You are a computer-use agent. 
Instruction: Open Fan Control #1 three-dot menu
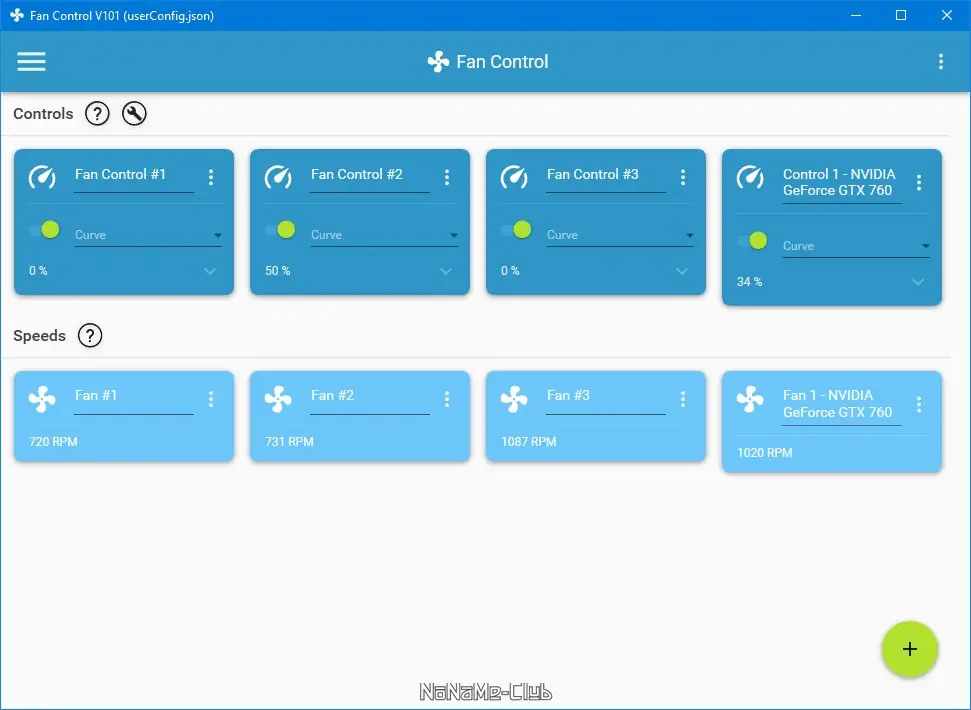(211, 178)
